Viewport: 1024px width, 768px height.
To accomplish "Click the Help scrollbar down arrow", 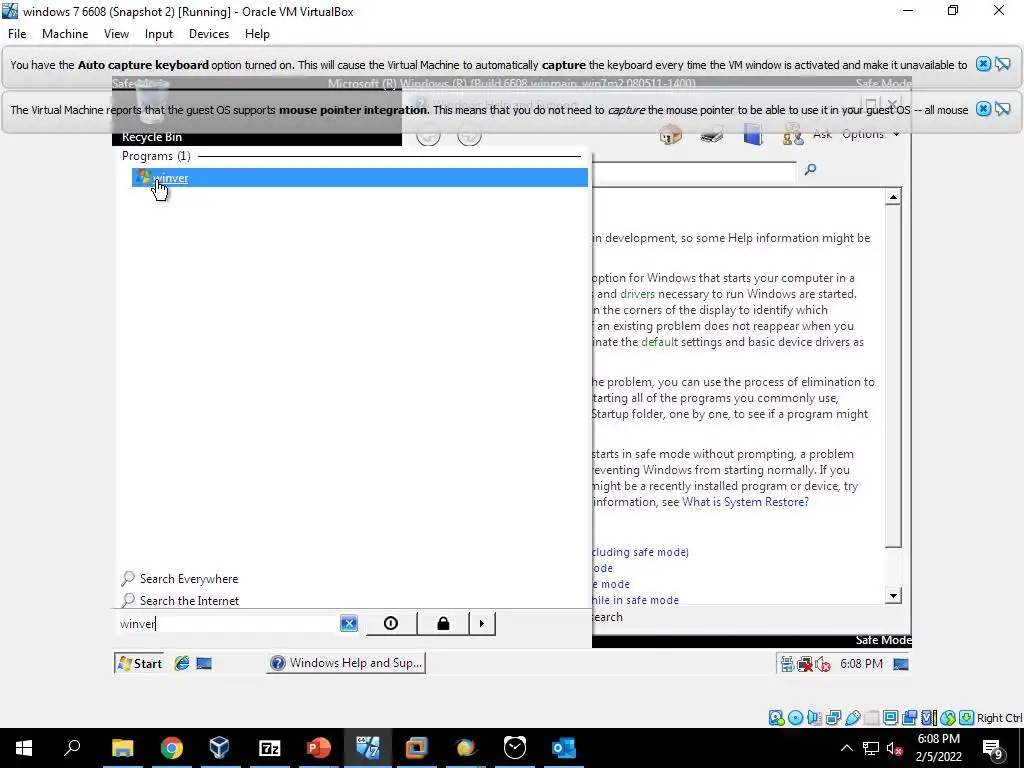I will [893, 595].
